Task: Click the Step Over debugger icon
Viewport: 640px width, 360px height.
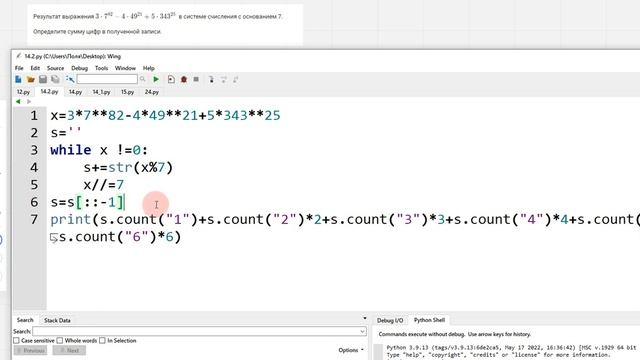Action: [x=224, y=79]
